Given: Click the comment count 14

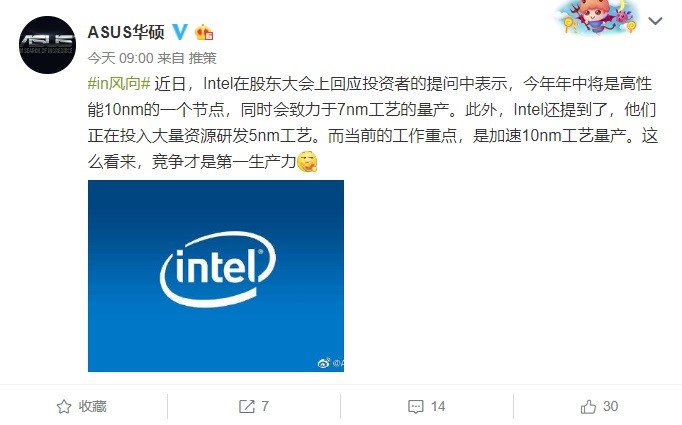Looking at the screenshot, I should point(438,406).
